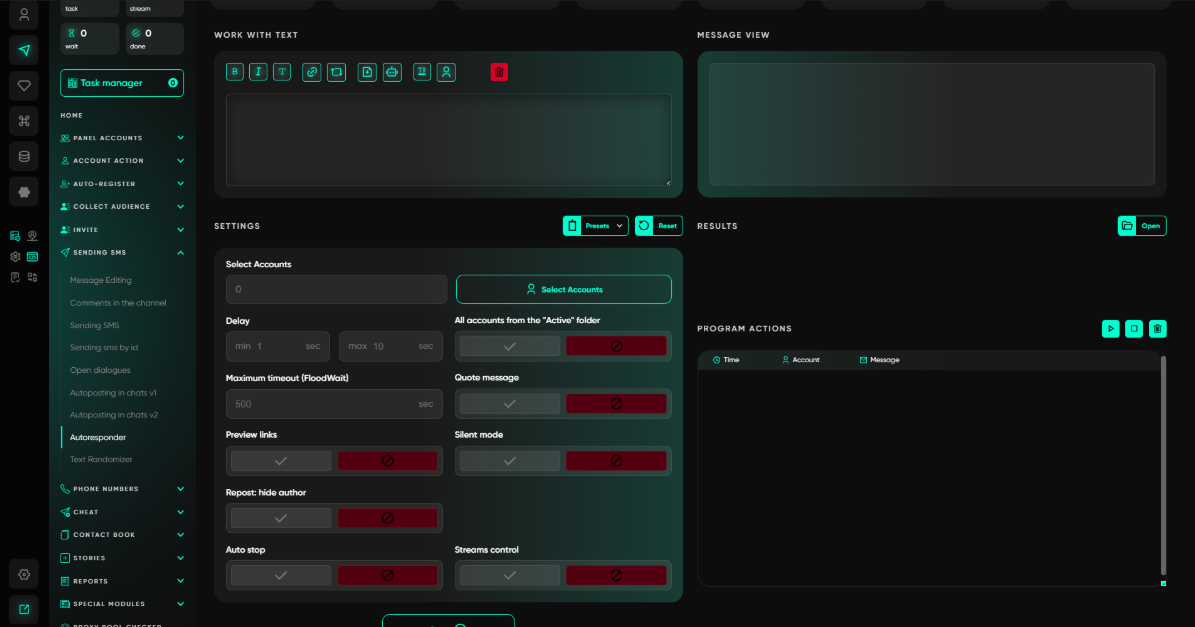Disable the Quote message option
1195x627 pixels.
coord(617,404)
